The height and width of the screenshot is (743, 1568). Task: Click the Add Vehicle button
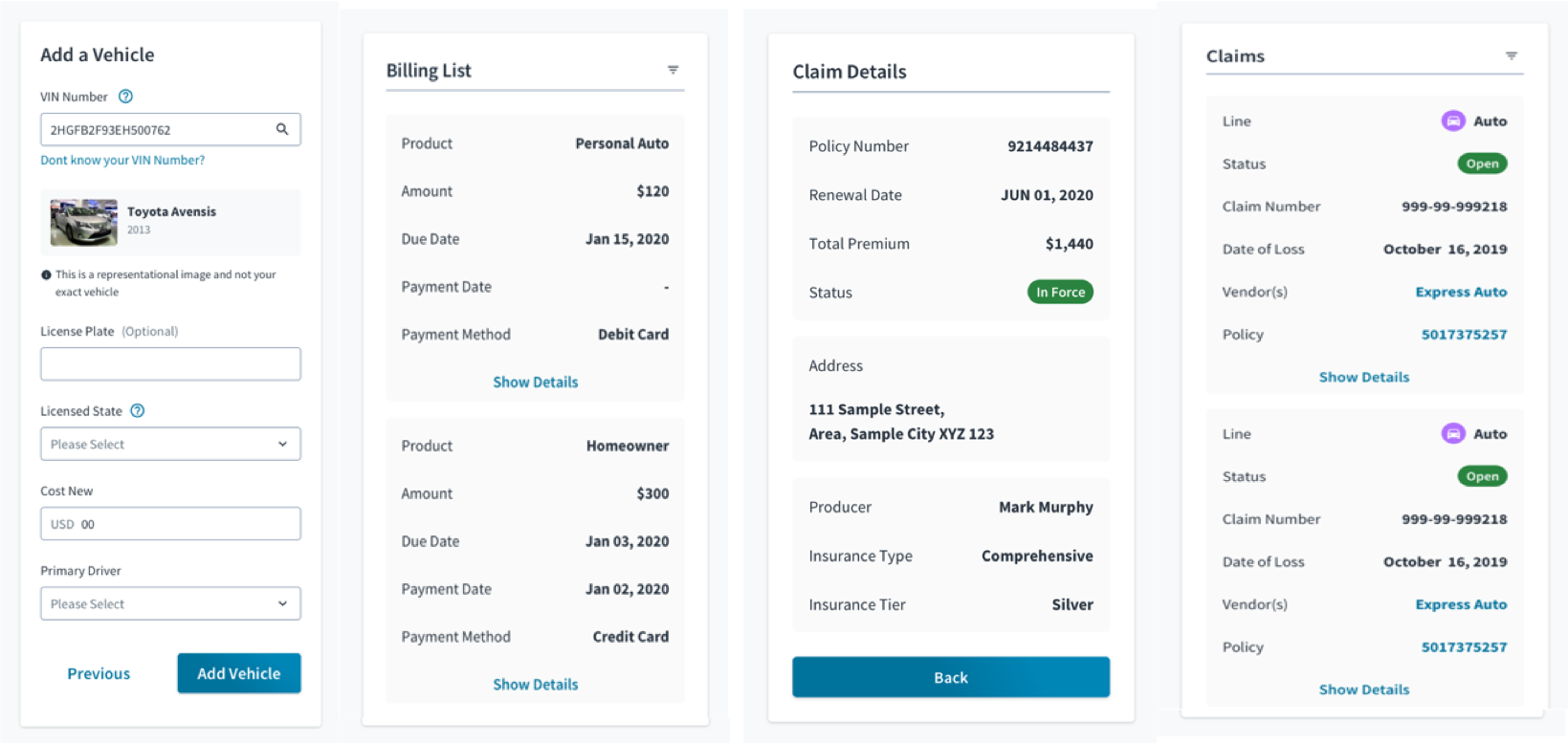239,673
